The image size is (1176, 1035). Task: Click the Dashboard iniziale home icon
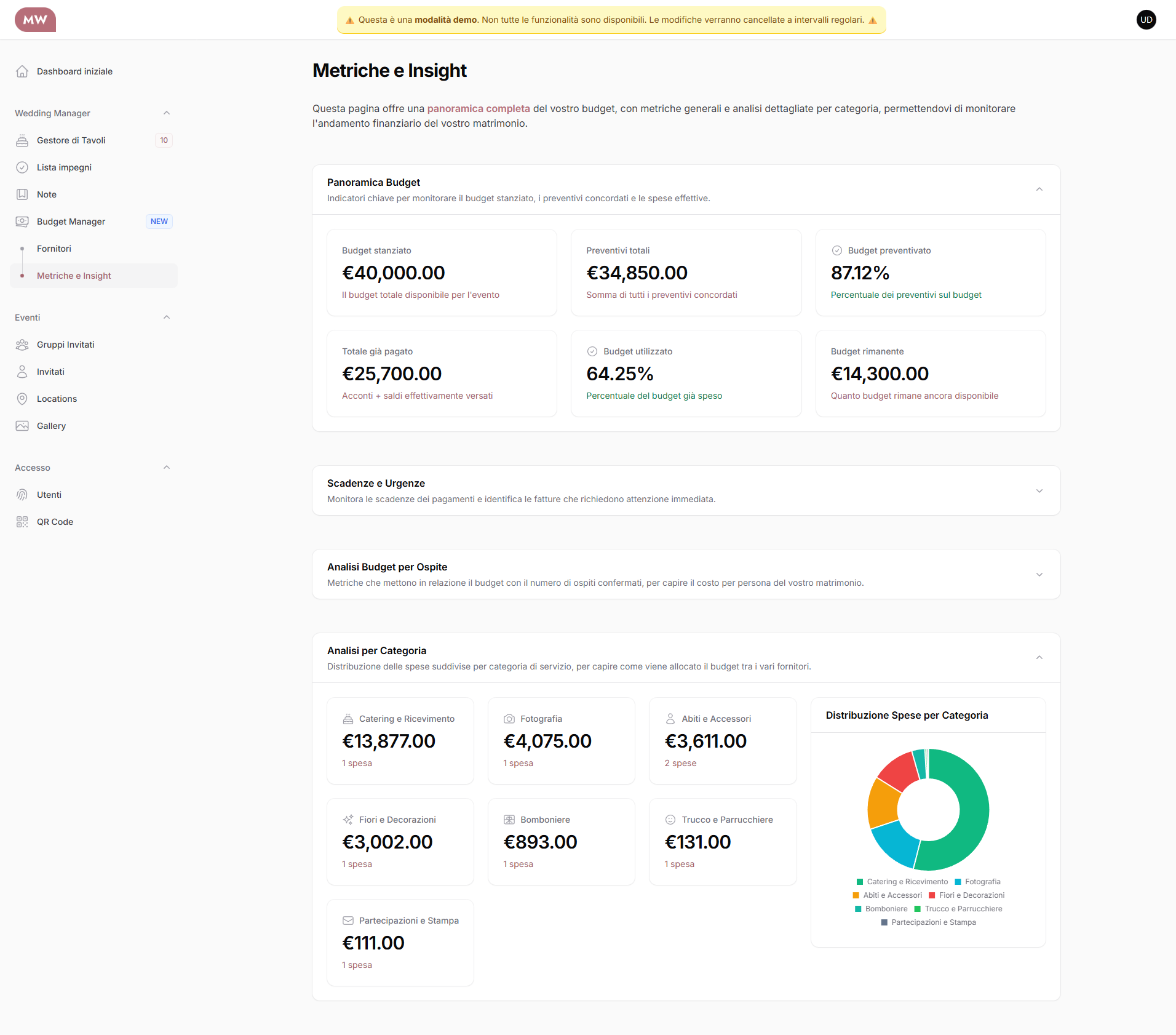point(22,71)
